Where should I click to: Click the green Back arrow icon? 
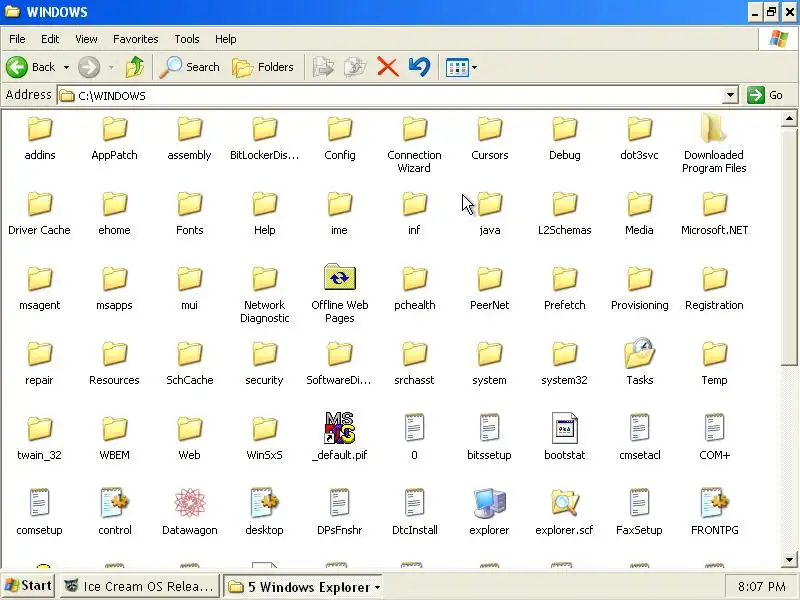pos(17,67)
